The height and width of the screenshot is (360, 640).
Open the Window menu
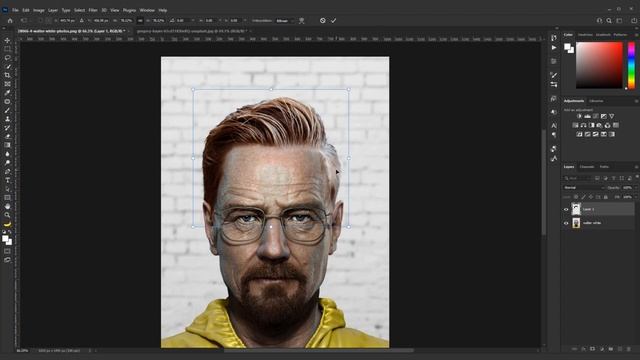[x=147, y=10]
